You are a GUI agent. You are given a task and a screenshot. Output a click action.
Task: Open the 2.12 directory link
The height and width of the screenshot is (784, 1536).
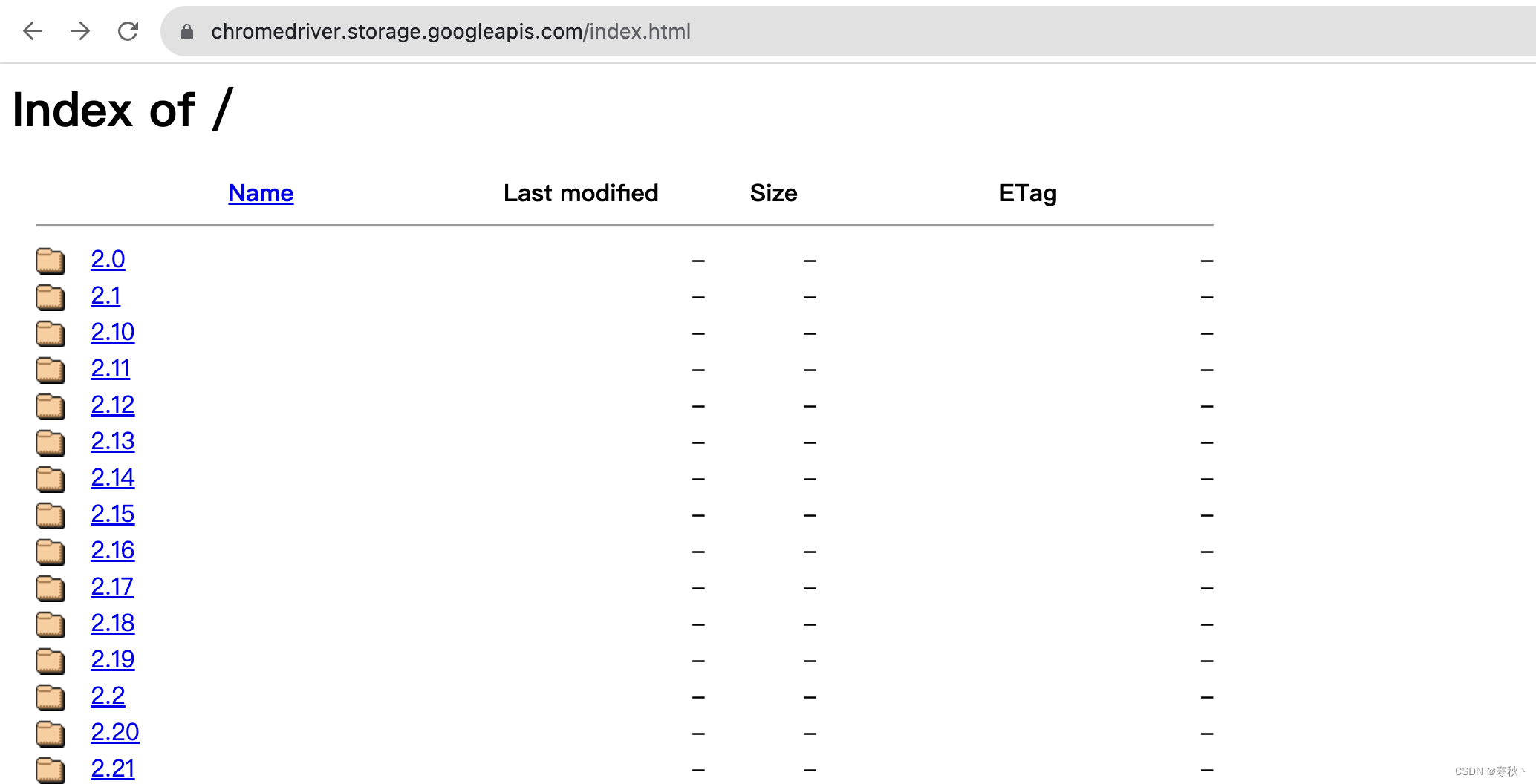pyautogui.click(x=113, y=405)
